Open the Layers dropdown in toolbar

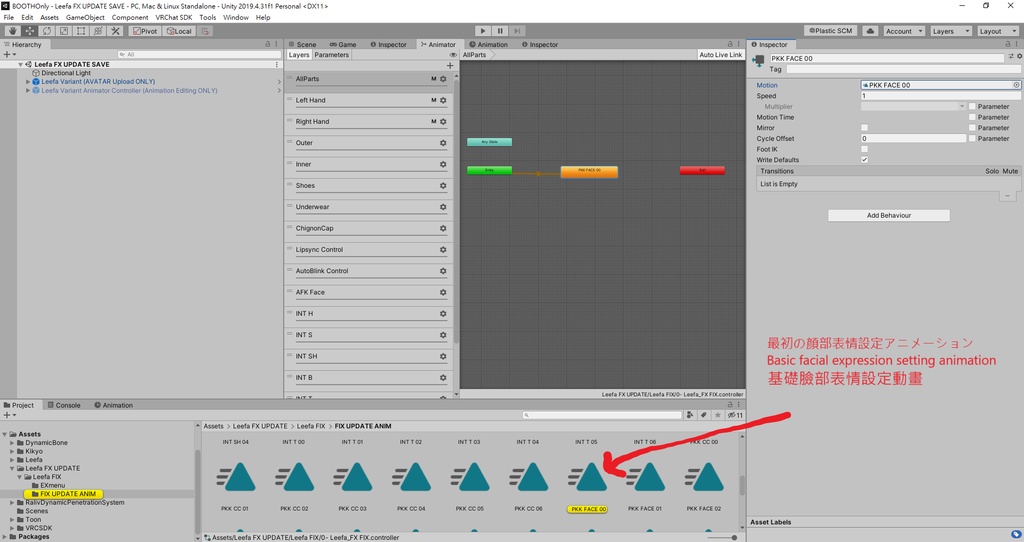click(949, 31)
